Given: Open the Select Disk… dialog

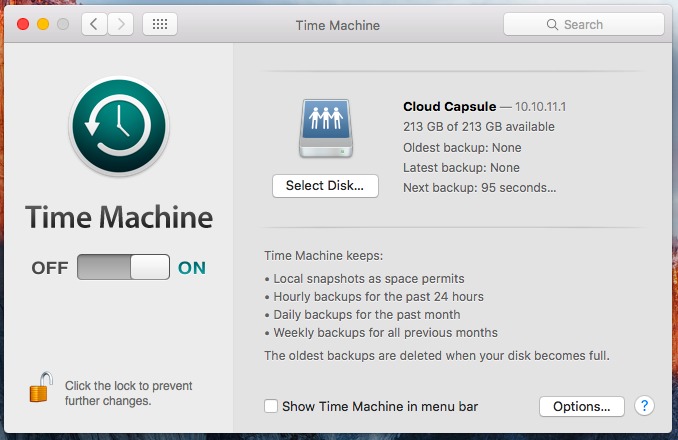Looking at the screenshot, I should 325,186.
